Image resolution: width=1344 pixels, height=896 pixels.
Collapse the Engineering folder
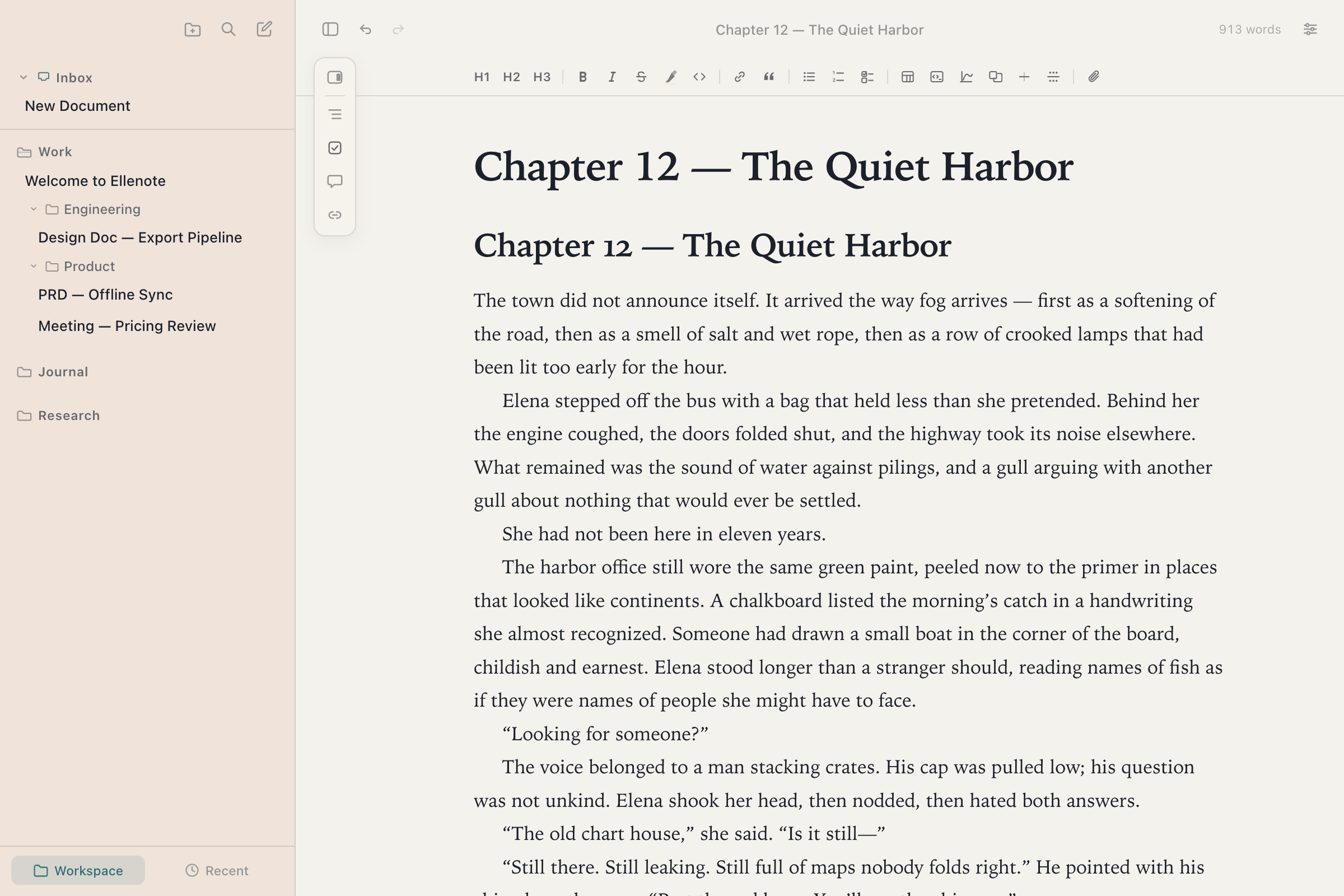[34, 209]
